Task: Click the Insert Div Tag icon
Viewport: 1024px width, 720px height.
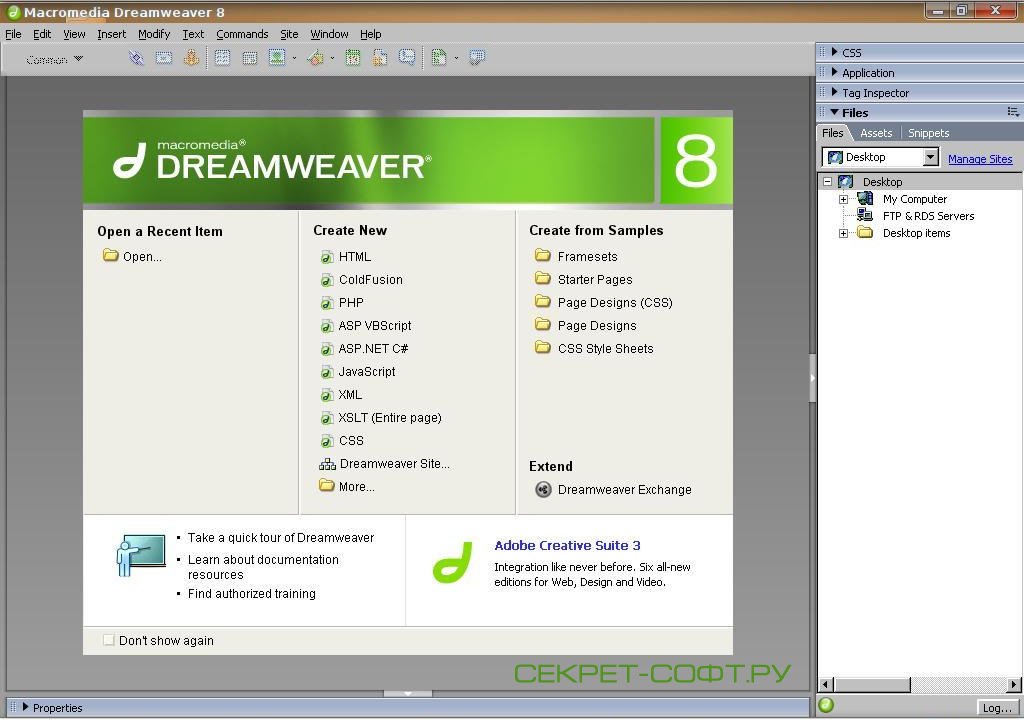Action: (x=249, y=58)
